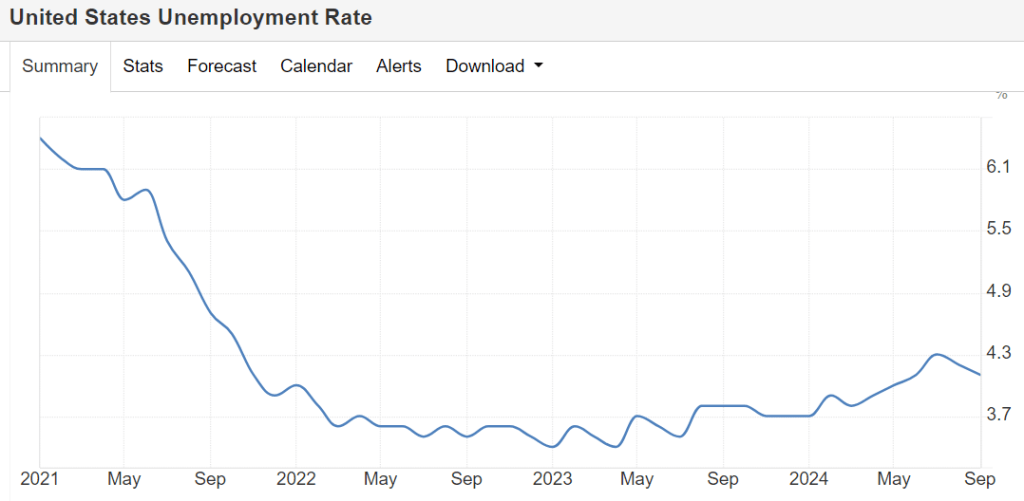1024x501 pixels.
Task: Click the 6.1 value on the y-axis
Action: pyautogui.click(x=998, y=167)
